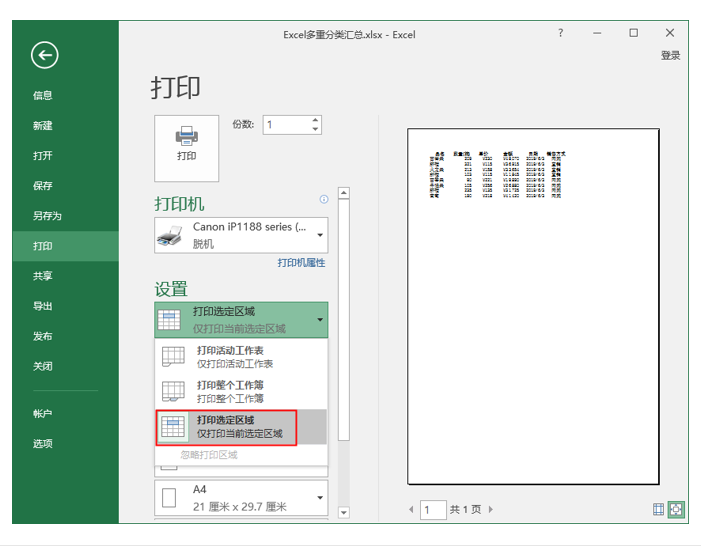Choose Print Active Sheets option
The height and width of the screenshot is (546, 701).
point(241,356)
